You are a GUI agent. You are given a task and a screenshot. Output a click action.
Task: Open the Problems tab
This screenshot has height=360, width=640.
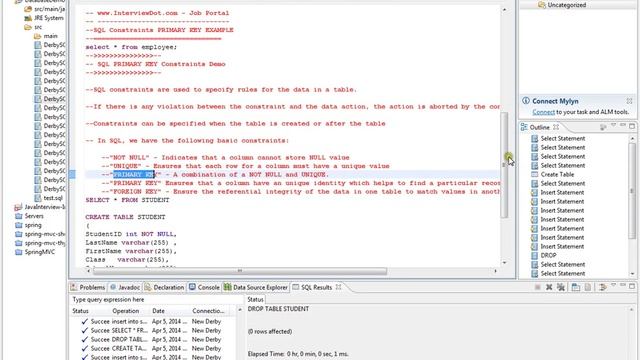pyautogui.click(x=88, y=287)
